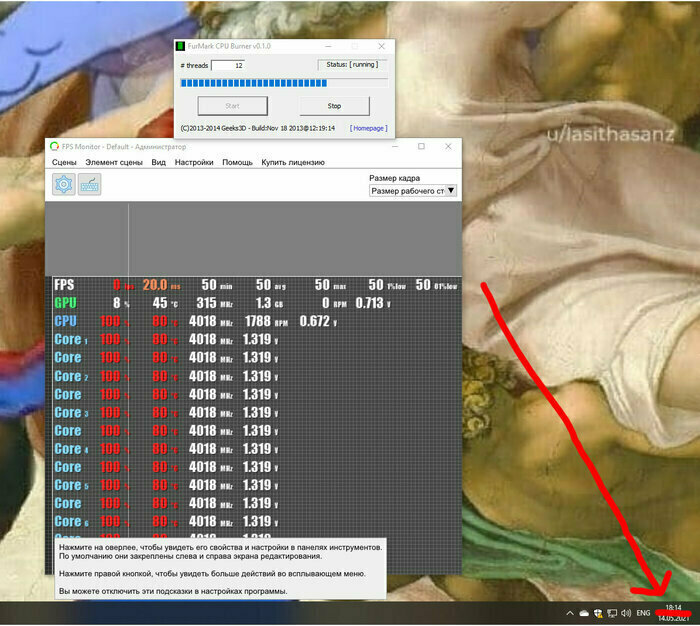Click the FPS Monitor logo in title bar

(54, 146)
